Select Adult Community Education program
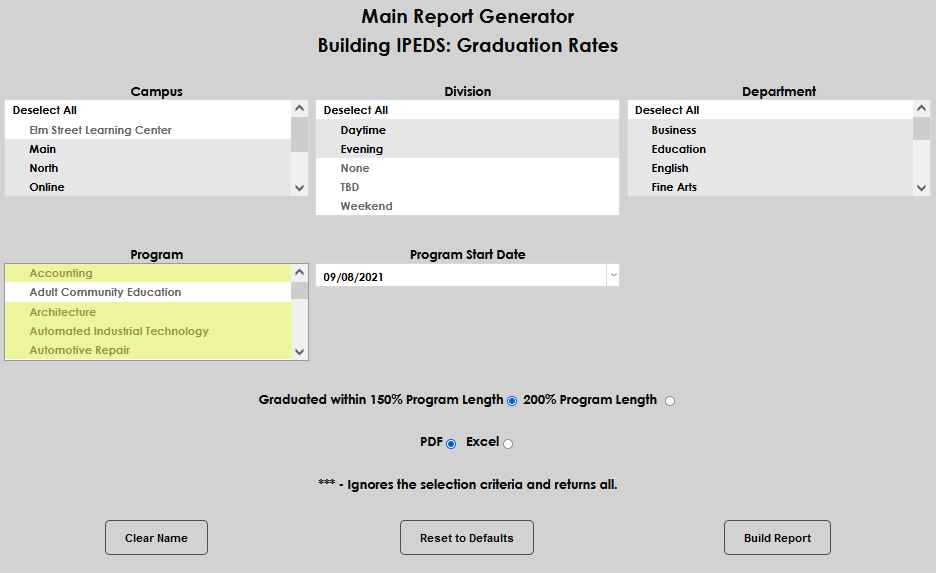936x573 pixels. pyautogui.click(x=105, y=293)
